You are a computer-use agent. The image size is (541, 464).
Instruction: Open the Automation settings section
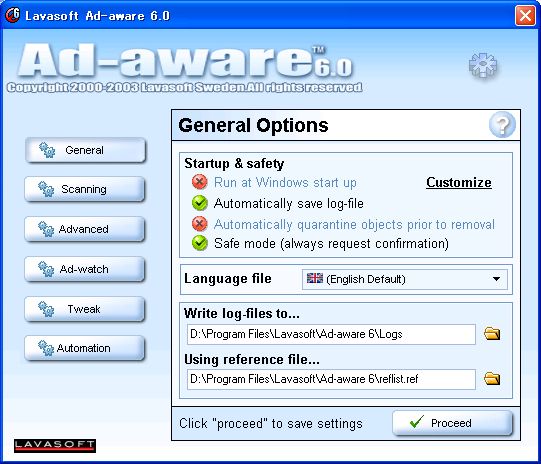[85, 348]
